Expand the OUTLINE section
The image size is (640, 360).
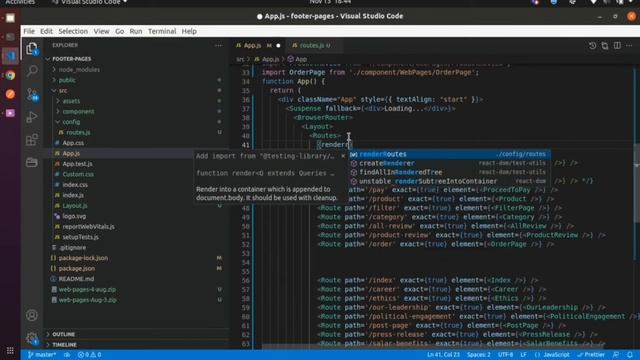coord(63,334)
